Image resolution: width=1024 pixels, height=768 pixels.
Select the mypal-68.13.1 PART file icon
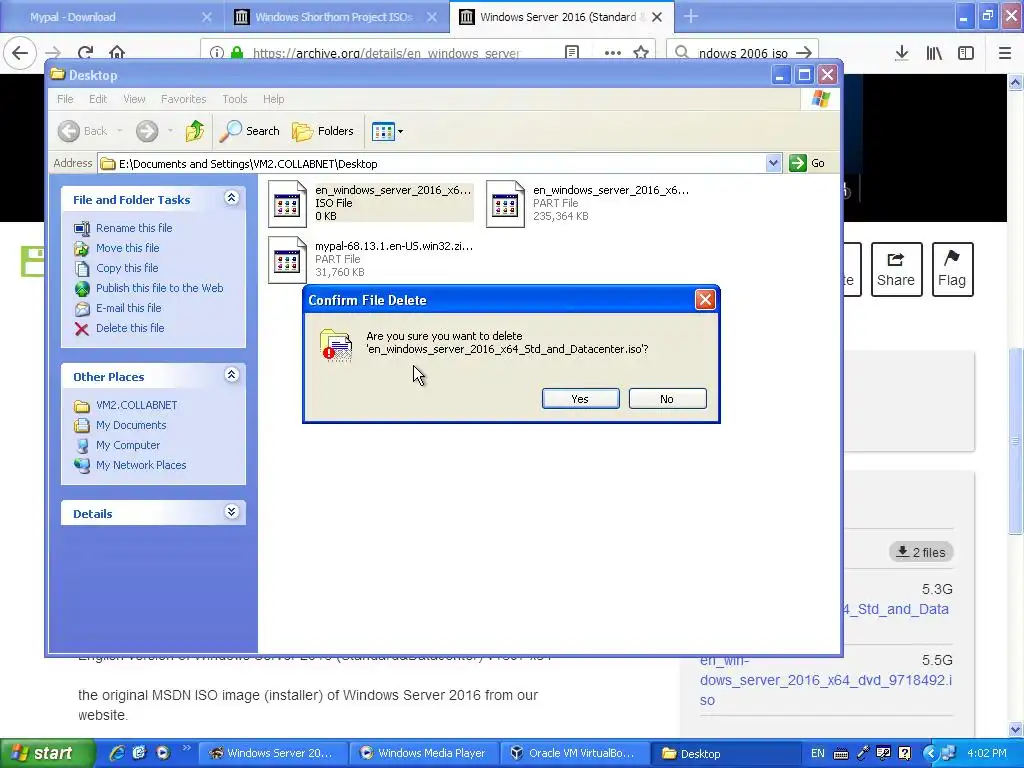pos(287,260)
